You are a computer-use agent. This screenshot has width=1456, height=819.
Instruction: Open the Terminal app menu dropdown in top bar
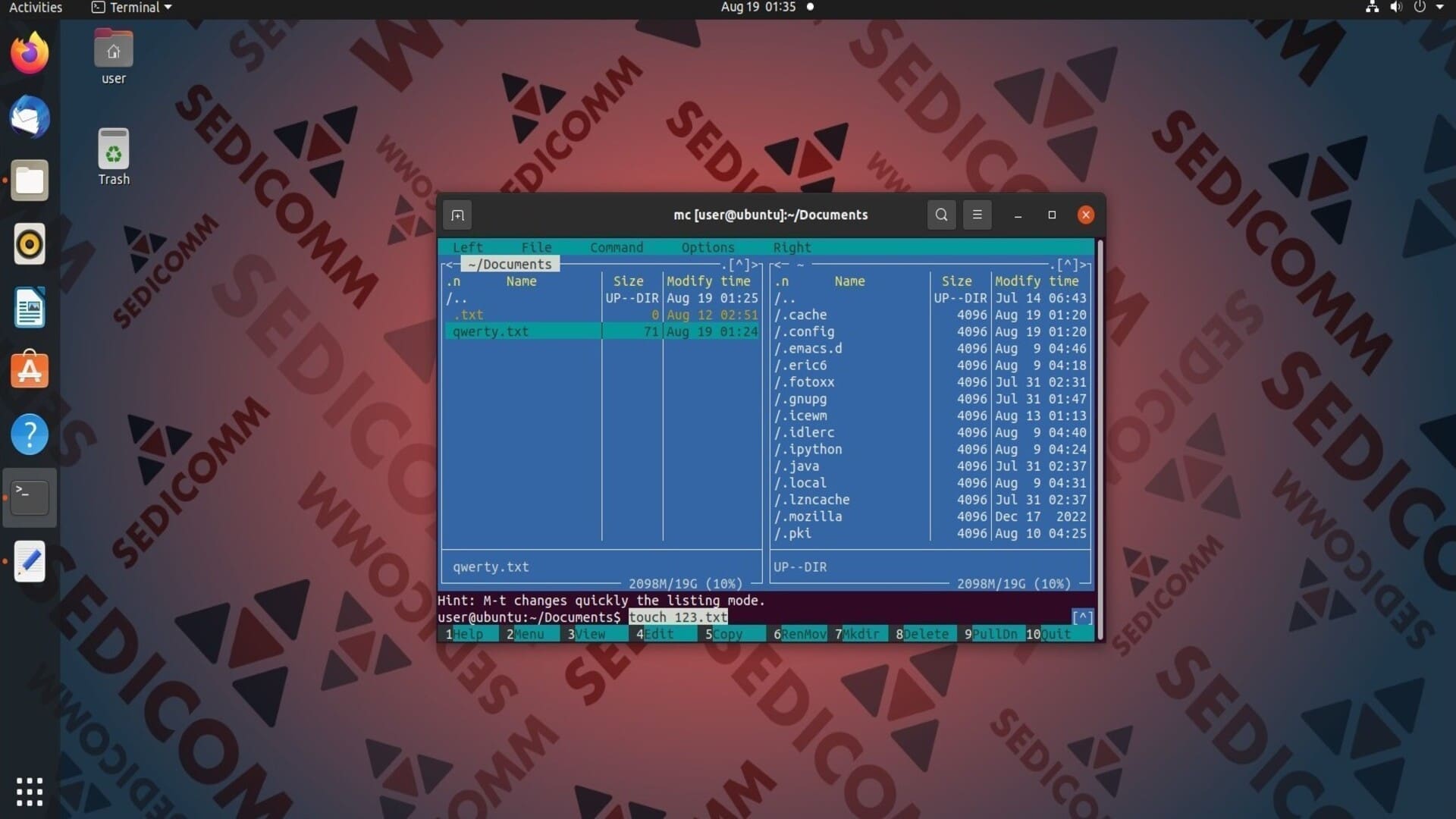pyautogui.click(x=133, y=8)
